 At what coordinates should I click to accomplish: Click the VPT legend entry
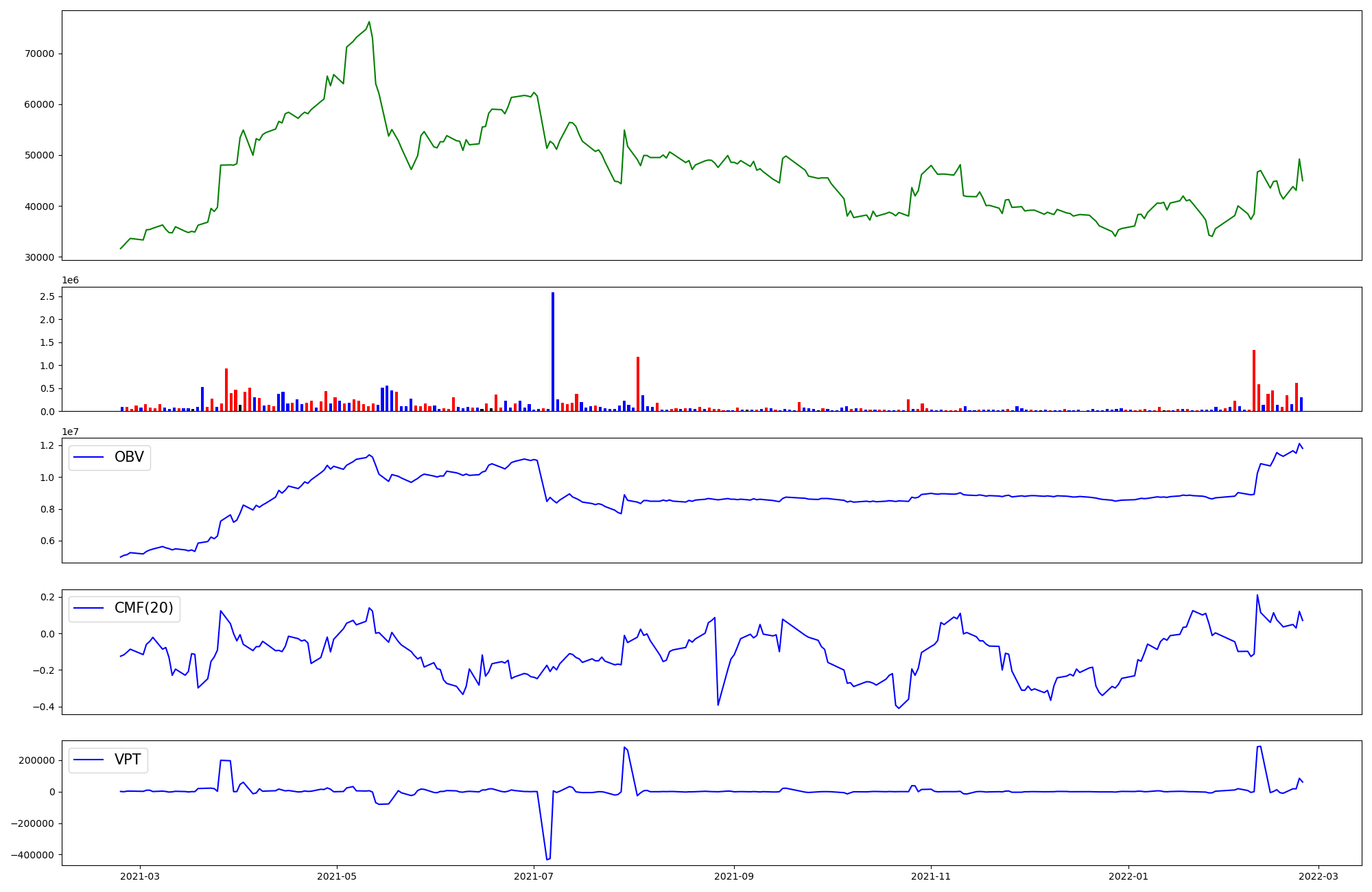coord(128,760)
